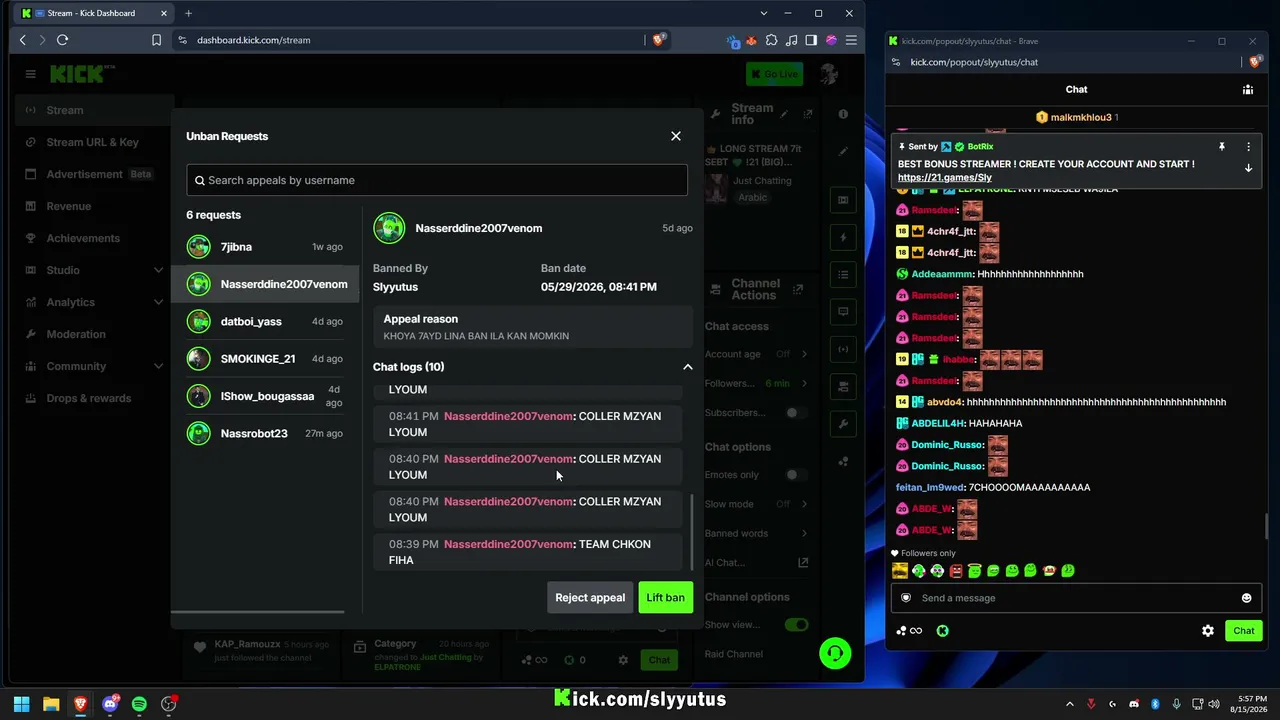Click the dashboard address bar URL

click(x=254, y=40)
